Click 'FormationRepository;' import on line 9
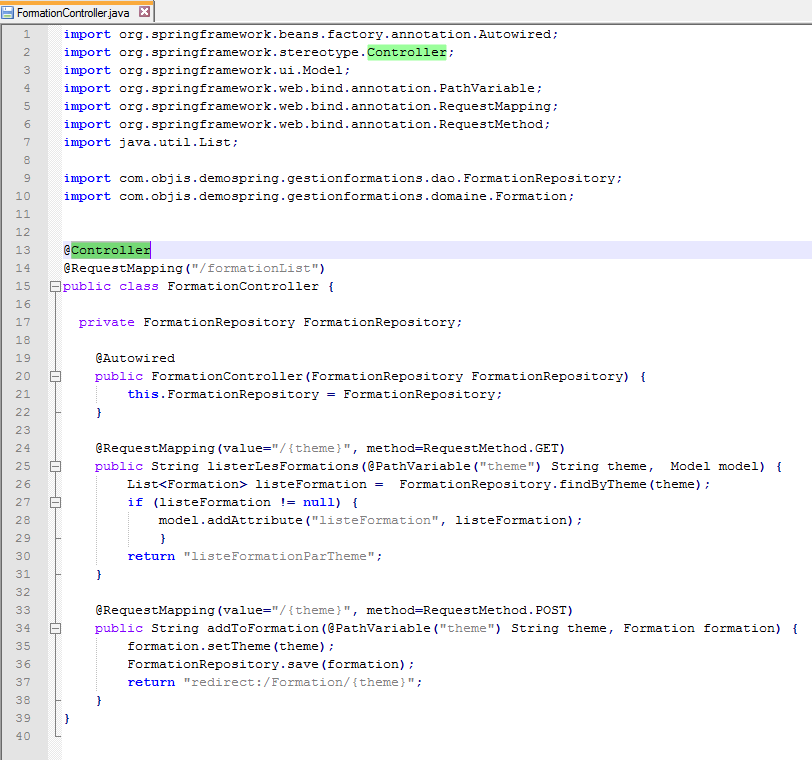The image size is (812, 760). [x=542, y=178]
